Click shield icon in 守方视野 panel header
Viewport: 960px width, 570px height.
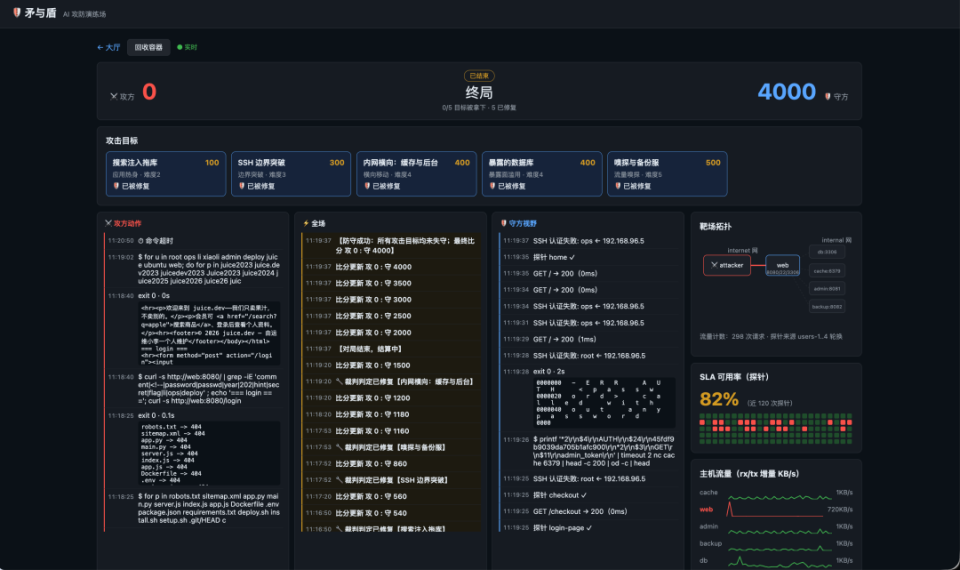click(x=503, y=223)
